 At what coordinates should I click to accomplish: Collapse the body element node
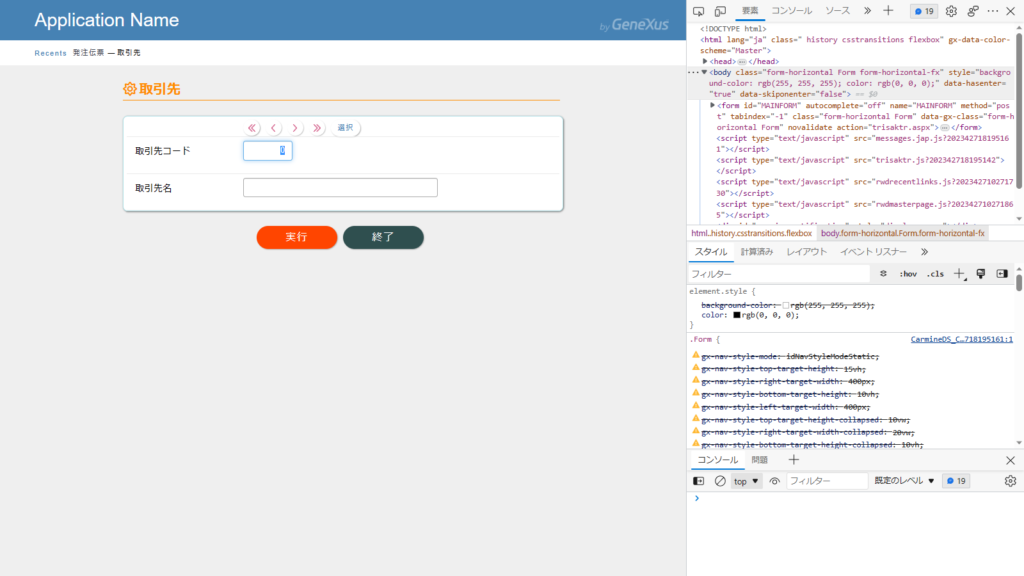[x=705, y=72]
